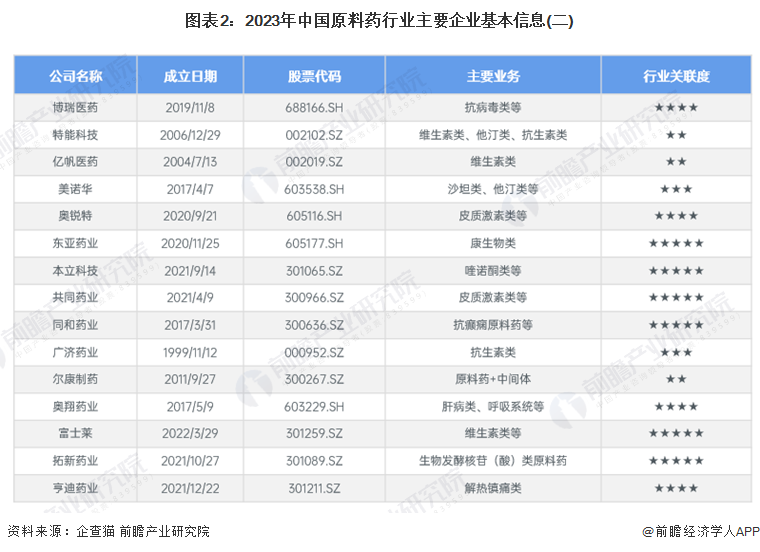Click stock code 300636.SZ
The width and height of the screenshot is (760, 552).
pyautogui.click(x=314, y=325)
